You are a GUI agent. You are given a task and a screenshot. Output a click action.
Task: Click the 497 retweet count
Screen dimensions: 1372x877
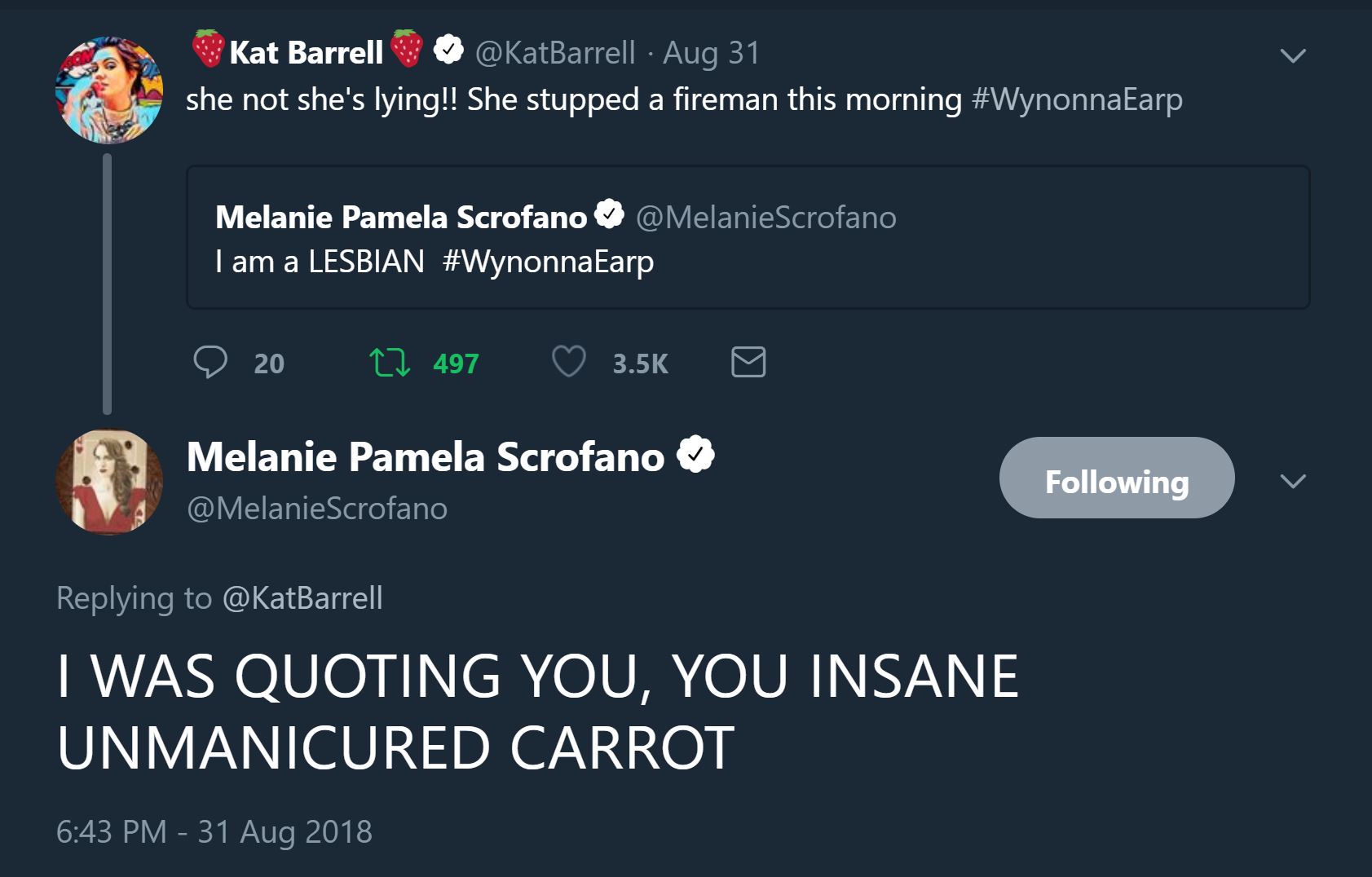click(456, 364)
